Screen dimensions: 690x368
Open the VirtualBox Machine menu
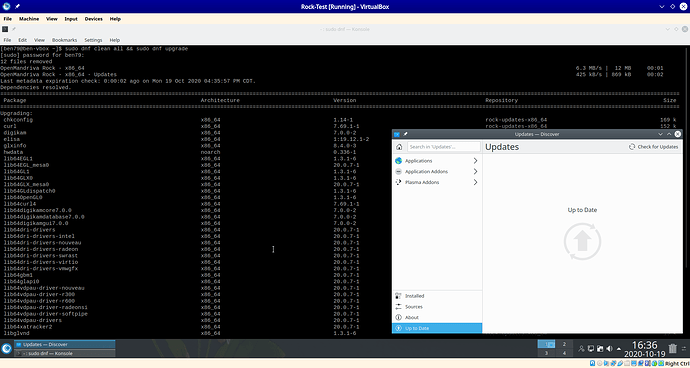click(29, 19)
